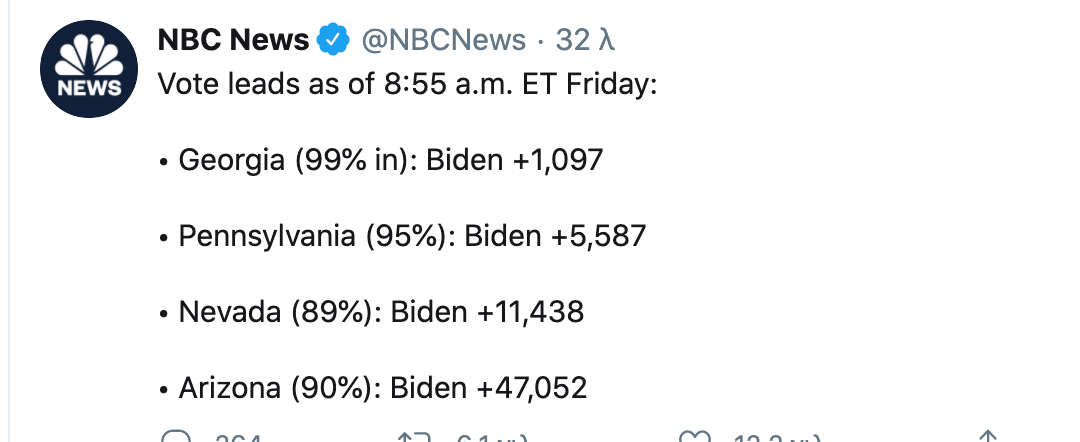Viewport: 1080px width, 442px height.
Task: Like the tweet with the heart icon
Action: 692,437
